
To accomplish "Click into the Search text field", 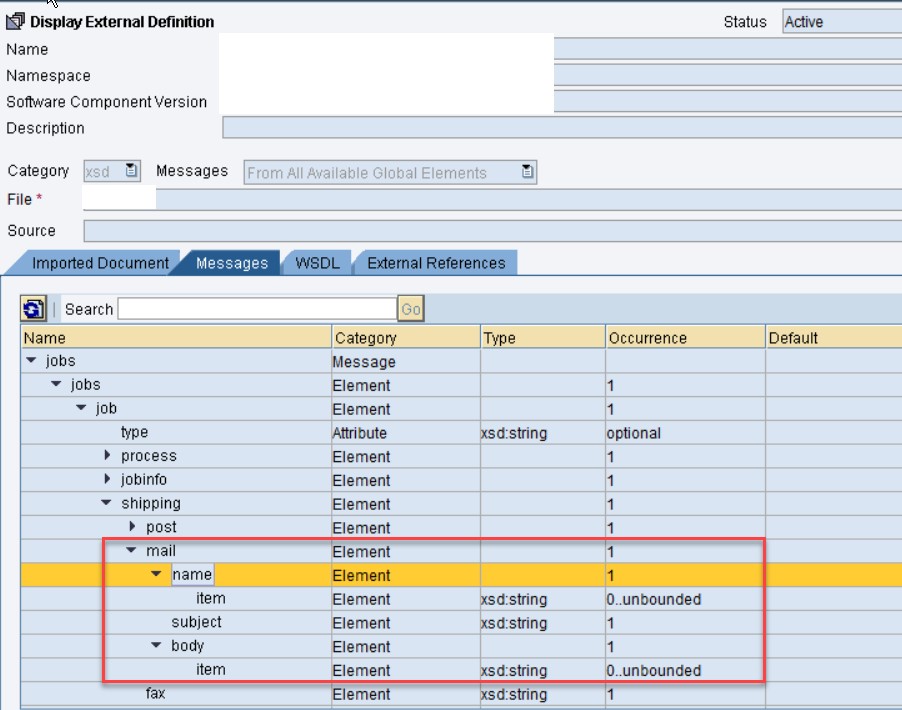I will 257,309.
